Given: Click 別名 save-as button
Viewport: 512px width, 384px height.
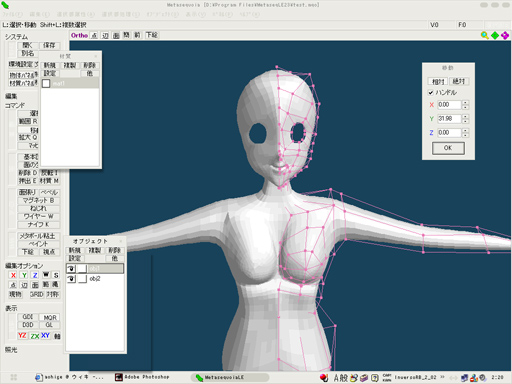Looking at the screenshot, I should point(28,53).
